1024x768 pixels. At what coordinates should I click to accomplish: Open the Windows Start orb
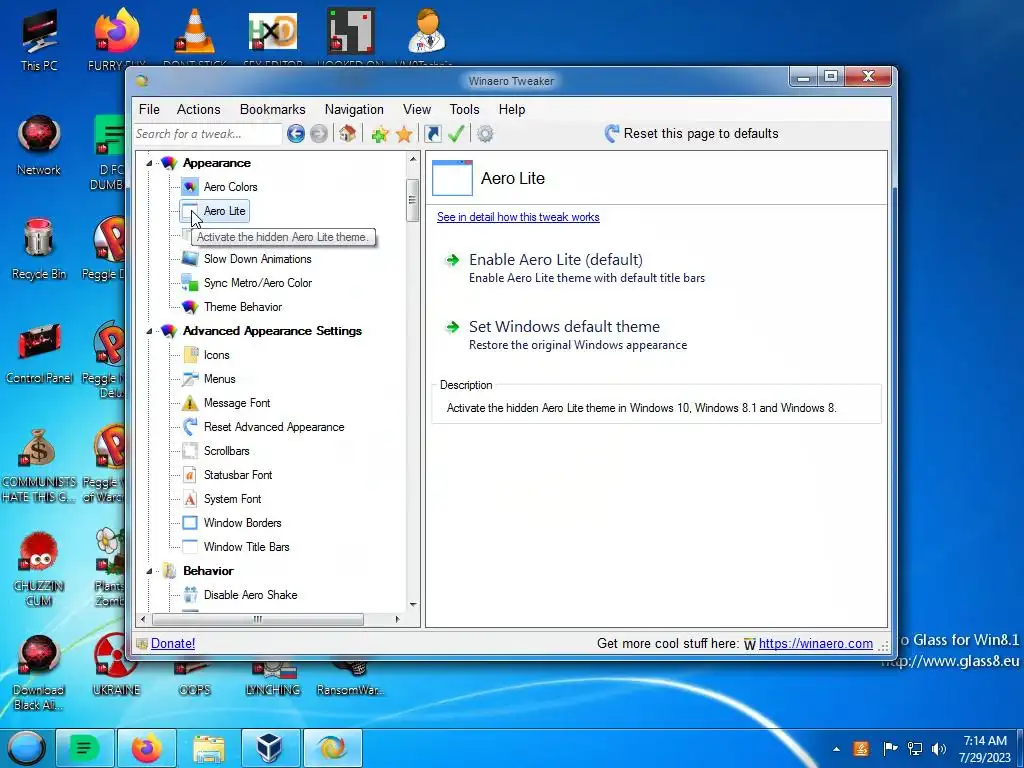pos(26,748)
